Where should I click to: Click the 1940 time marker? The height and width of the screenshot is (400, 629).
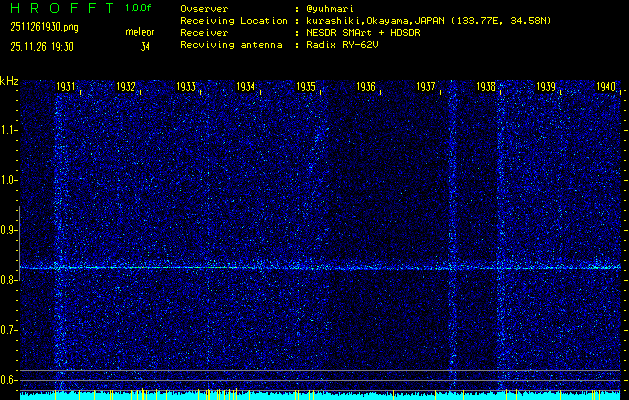pyautogui.click(x=606, y=87)
